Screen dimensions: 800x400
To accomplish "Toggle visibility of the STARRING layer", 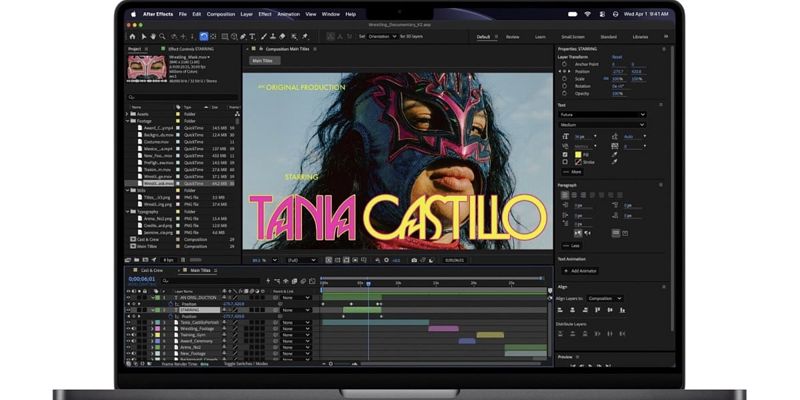I will point(129,310).
